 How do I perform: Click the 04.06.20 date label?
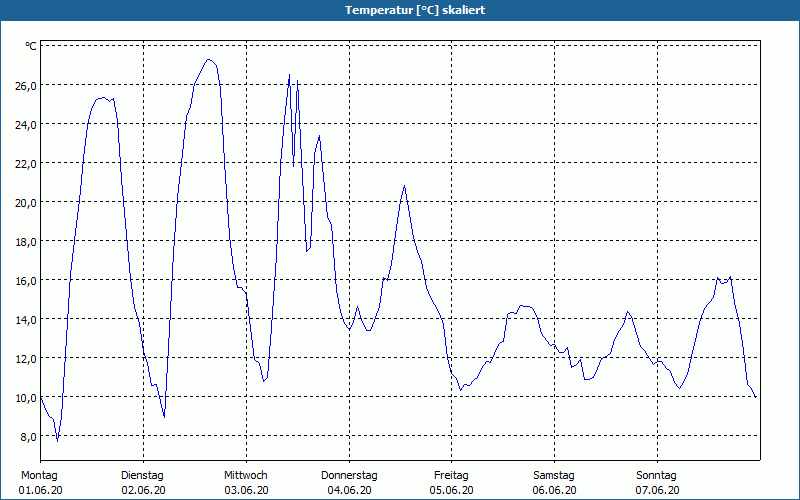coord(349,490)
